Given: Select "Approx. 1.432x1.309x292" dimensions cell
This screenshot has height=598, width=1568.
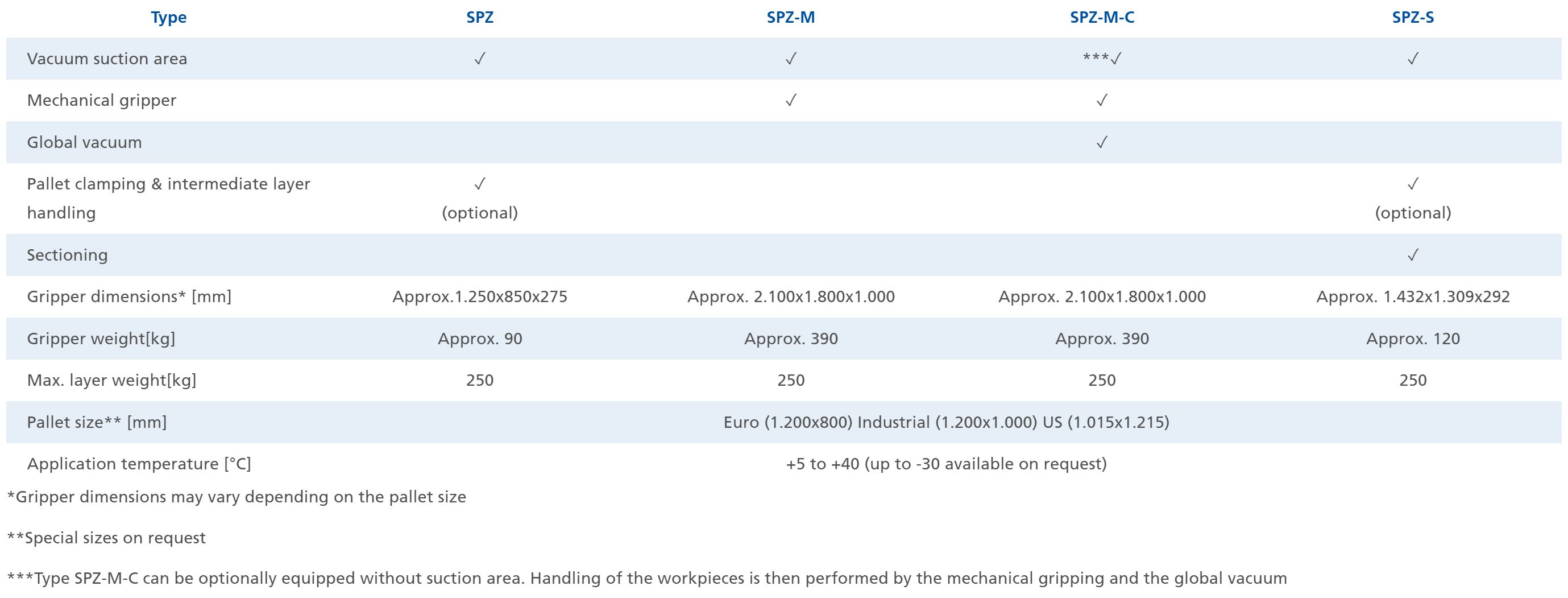Looking at the screenshot, I should tap(1413, 296).
